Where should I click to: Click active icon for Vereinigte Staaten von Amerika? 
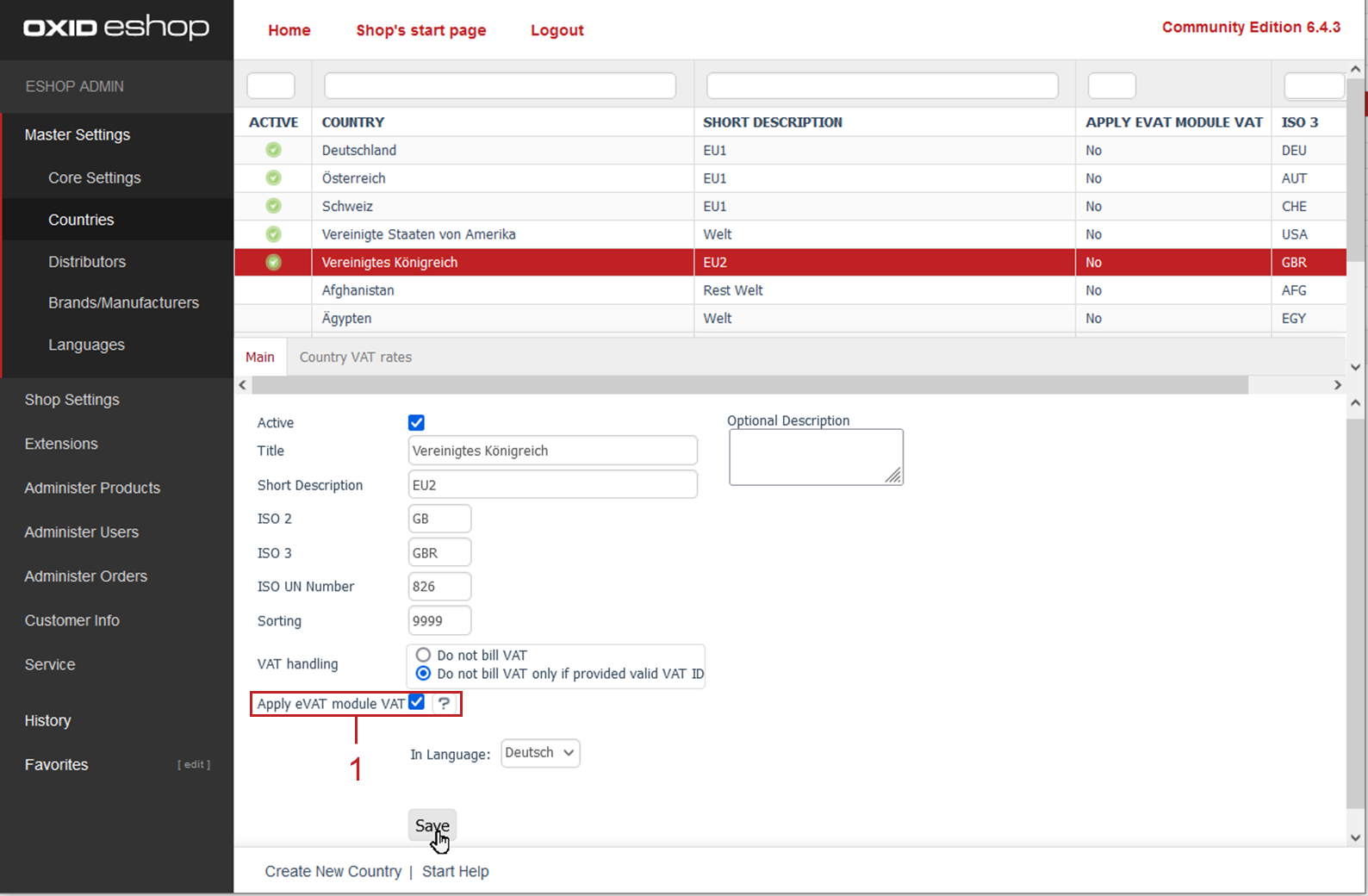coord(273,234)
